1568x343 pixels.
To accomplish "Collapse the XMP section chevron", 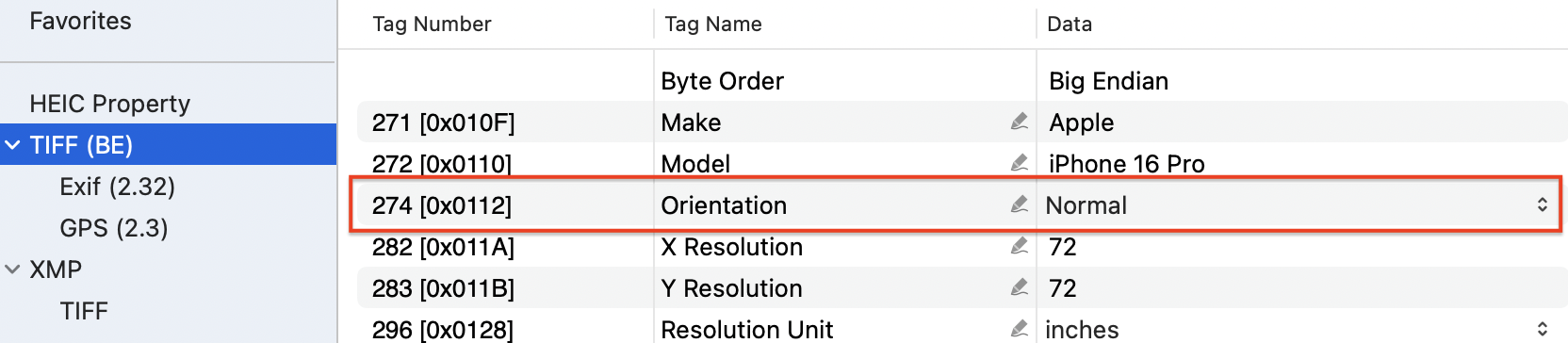I will click(13, 269).
